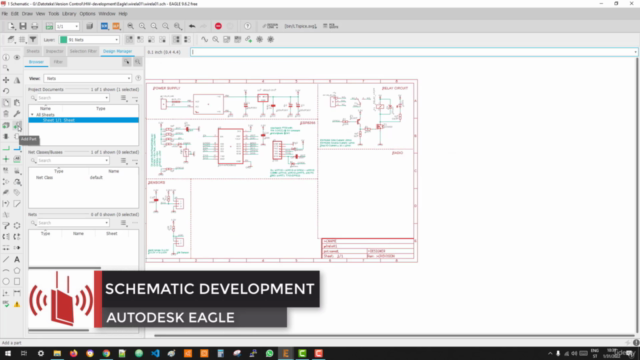Select the Delete trash tool
Viewport: 640px width, 360px height.
(6, 114)
